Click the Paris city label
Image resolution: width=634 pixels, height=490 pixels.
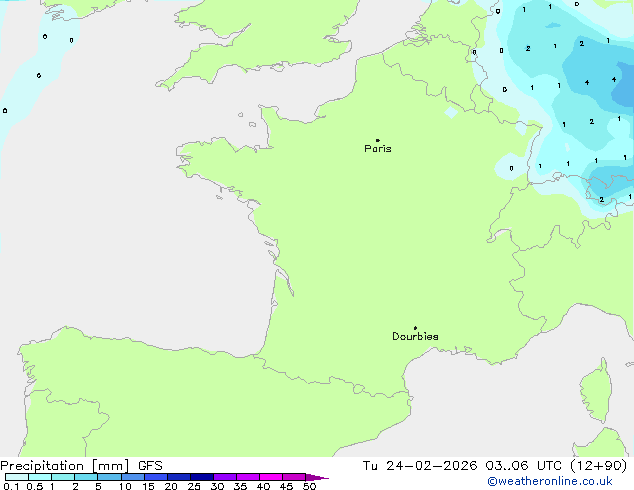tap(378, 149)
